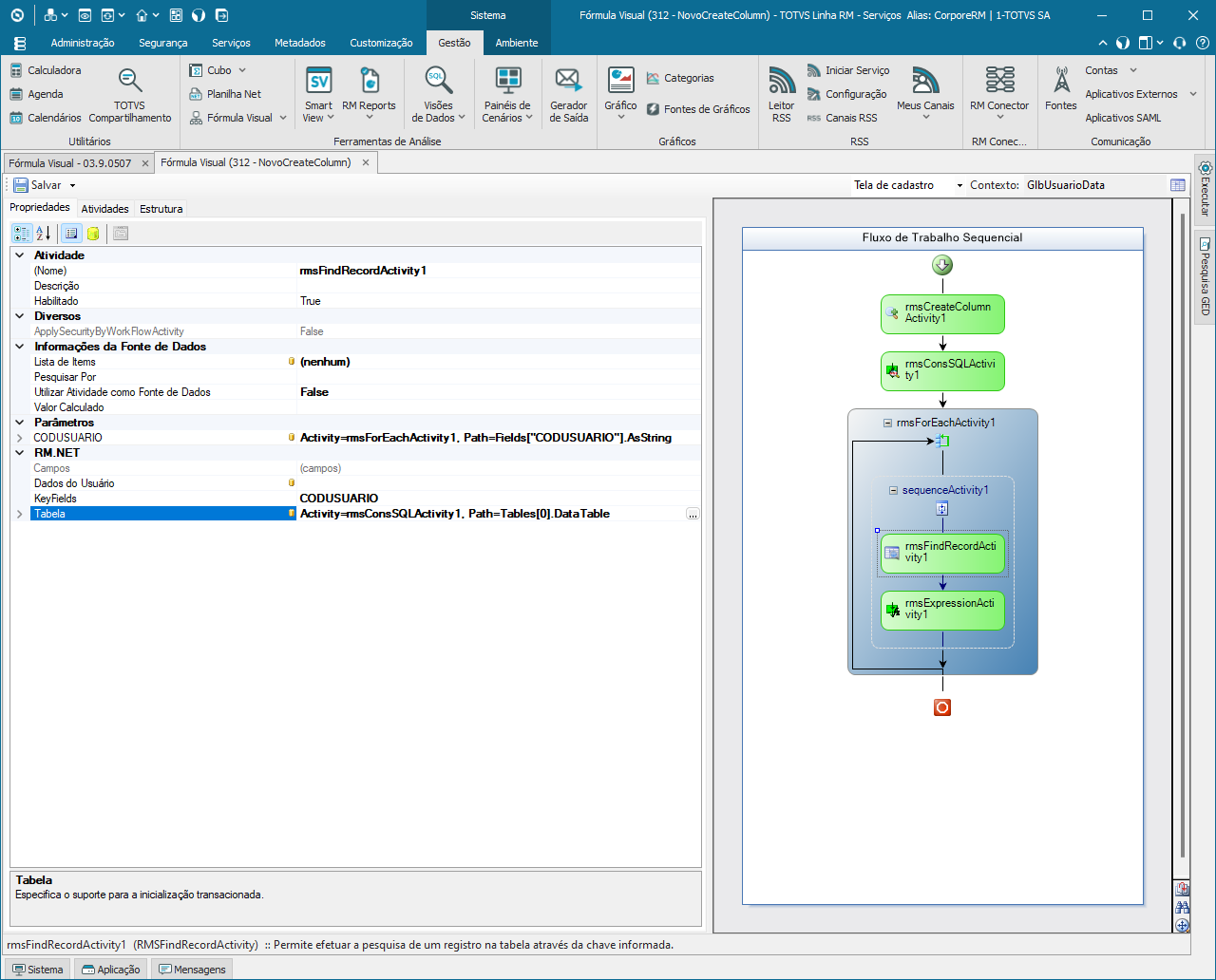Click the workflow end stop icon
This screenshot has height=980, width=1216.
(942, 707)
